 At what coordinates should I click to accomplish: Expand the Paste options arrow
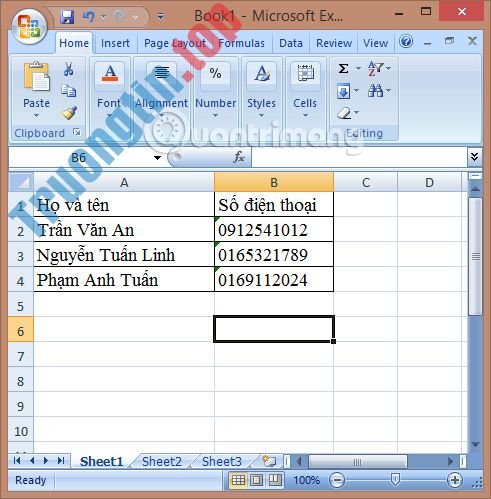coord(36,116)
